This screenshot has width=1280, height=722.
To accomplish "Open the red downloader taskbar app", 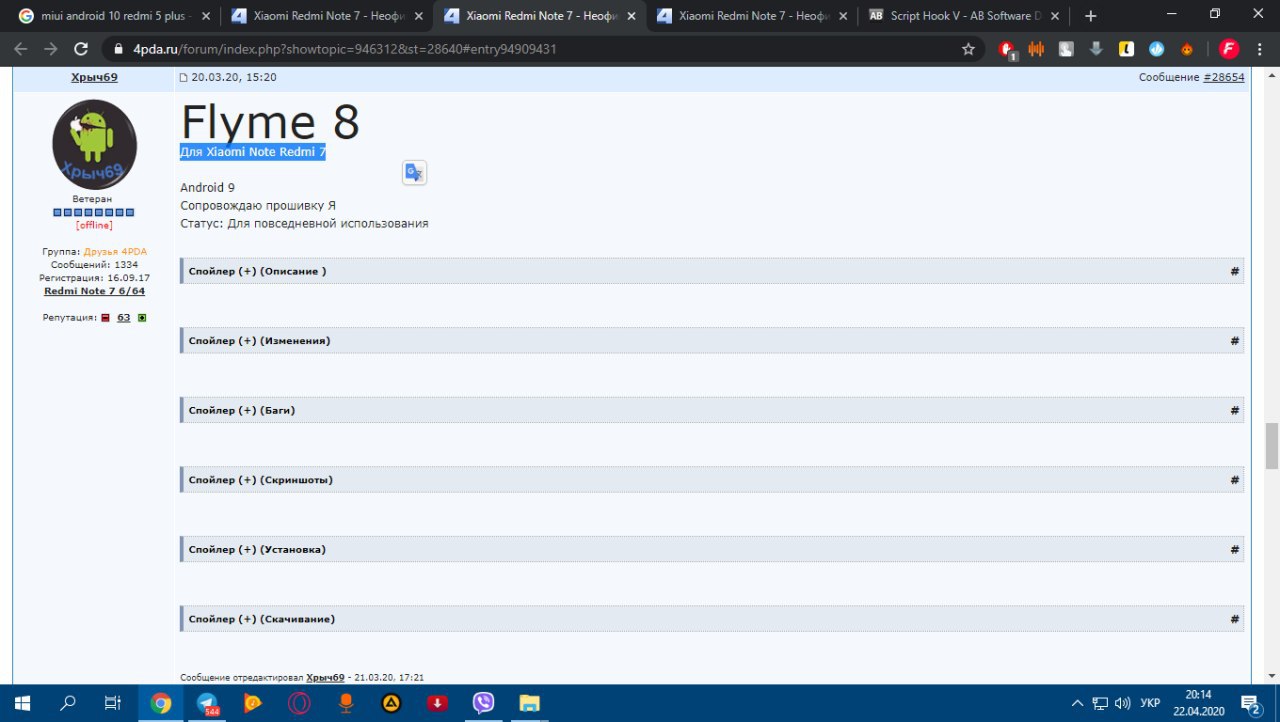I will (437, 703).
